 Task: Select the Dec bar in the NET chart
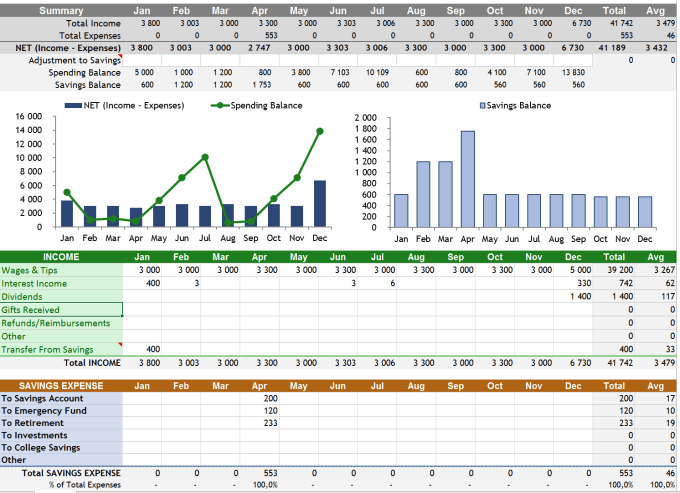tap(320, 204)
